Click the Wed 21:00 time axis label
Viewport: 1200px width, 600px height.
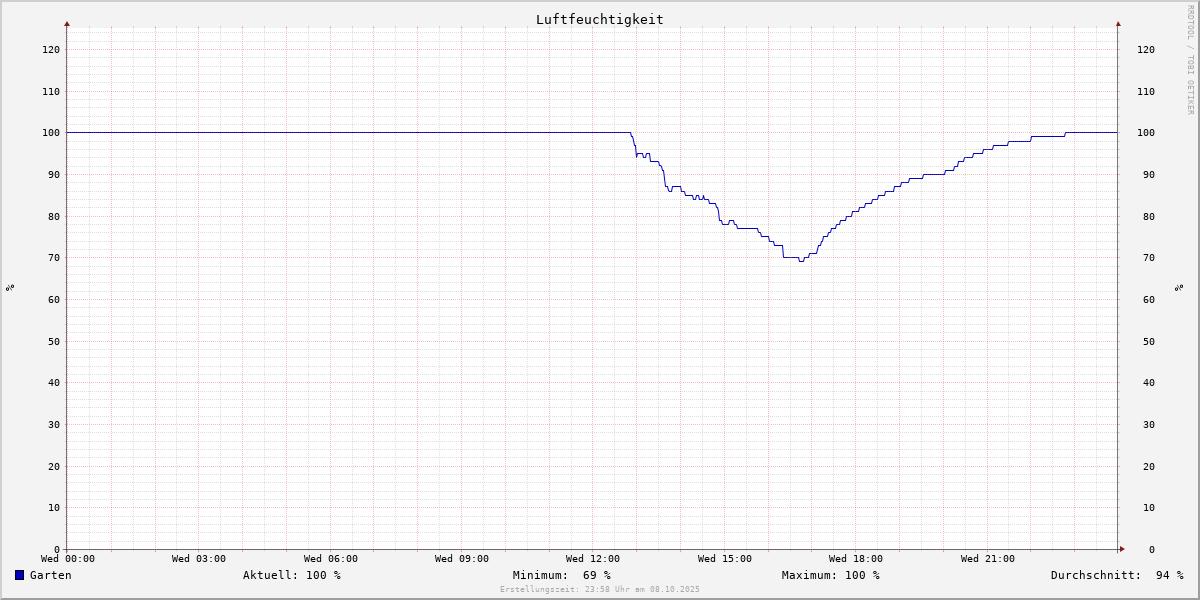[987, 559]
